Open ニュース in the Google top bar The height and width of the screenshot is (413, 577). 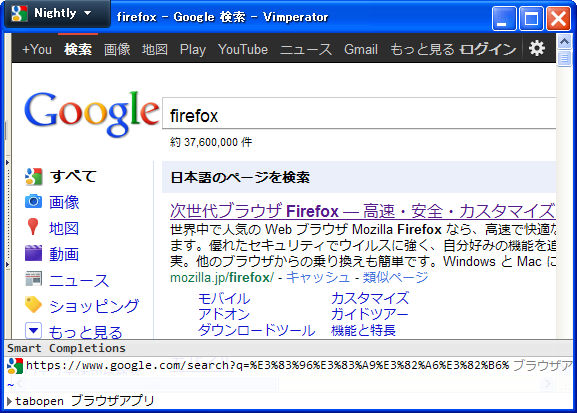click(x=306, y=49)
